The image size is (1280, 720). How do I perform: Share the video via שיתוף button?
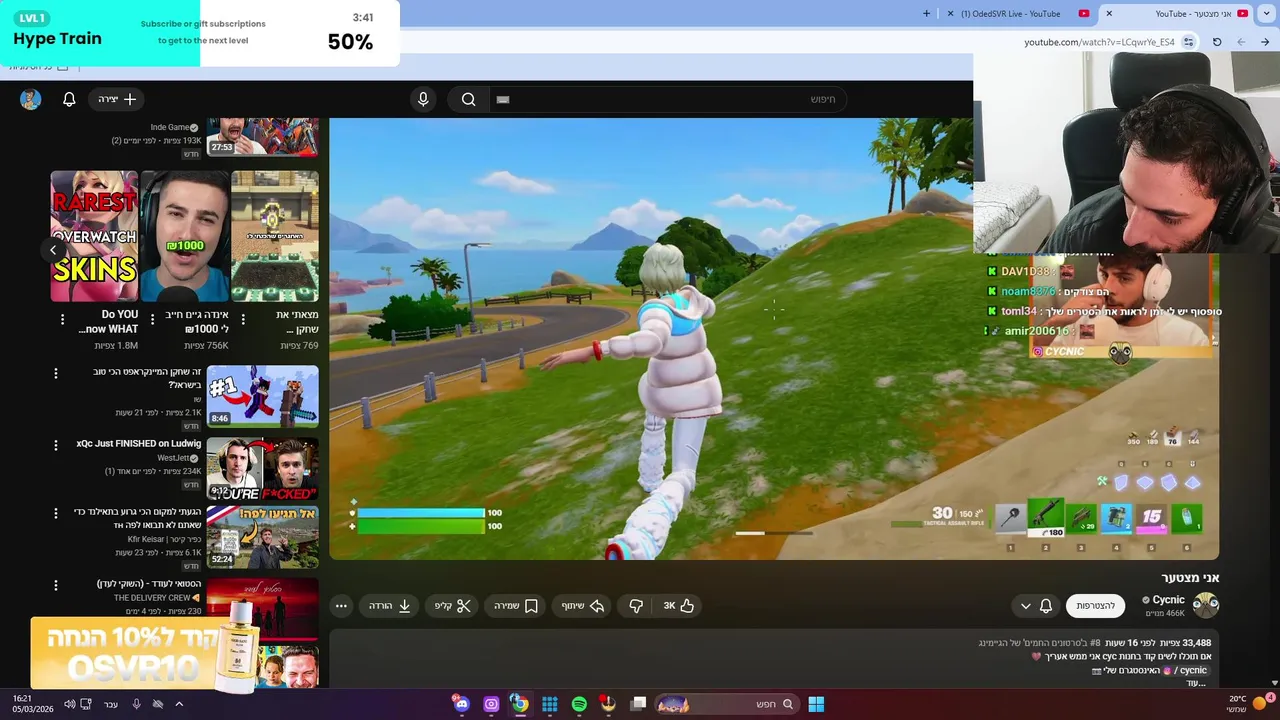[x=583, y=606]
